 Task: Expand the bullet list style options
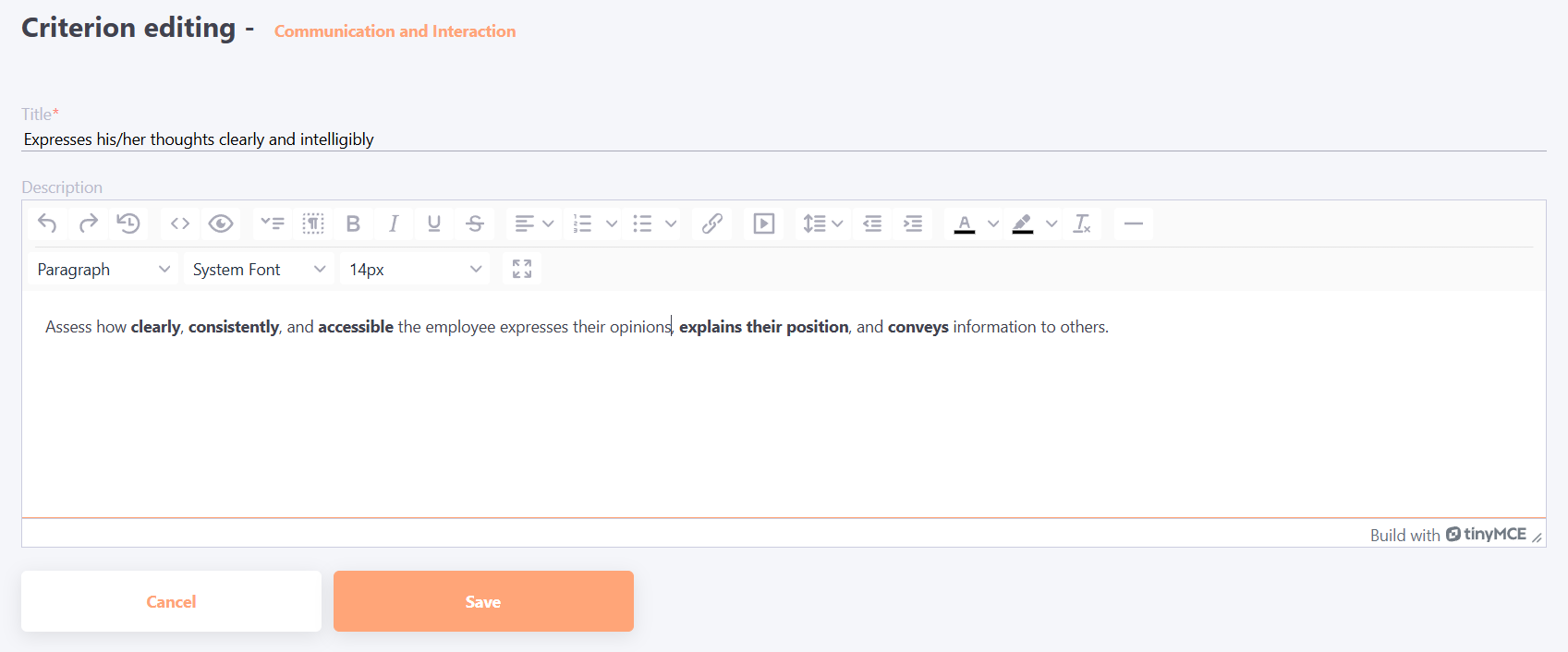point(671,223)
